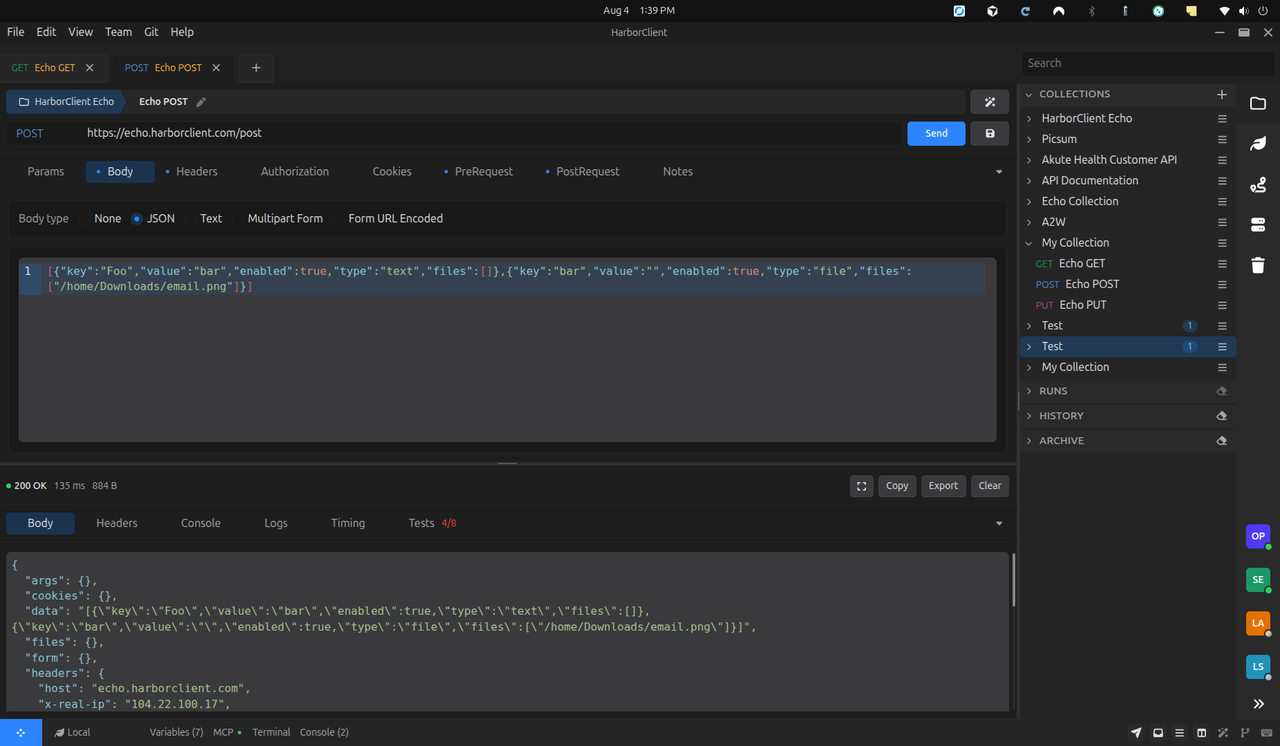The image size is (1280, 746).
Task: Click the LA workspace avatar
Action: pyautogui.click(x=1258, y=623)
